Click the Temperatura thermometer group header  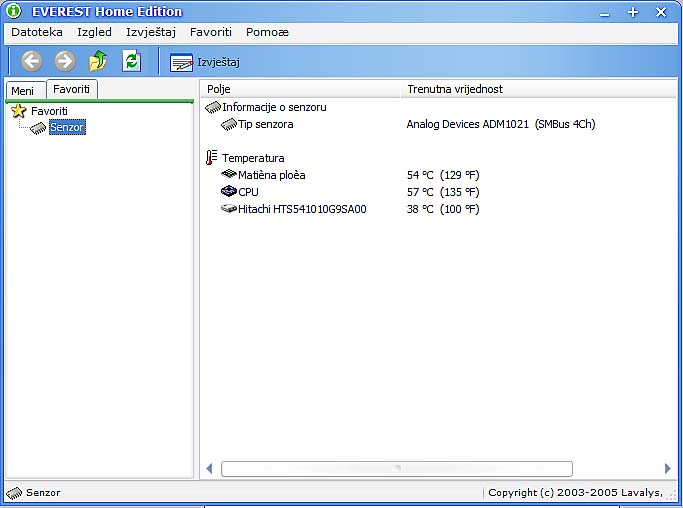[252, 158]
